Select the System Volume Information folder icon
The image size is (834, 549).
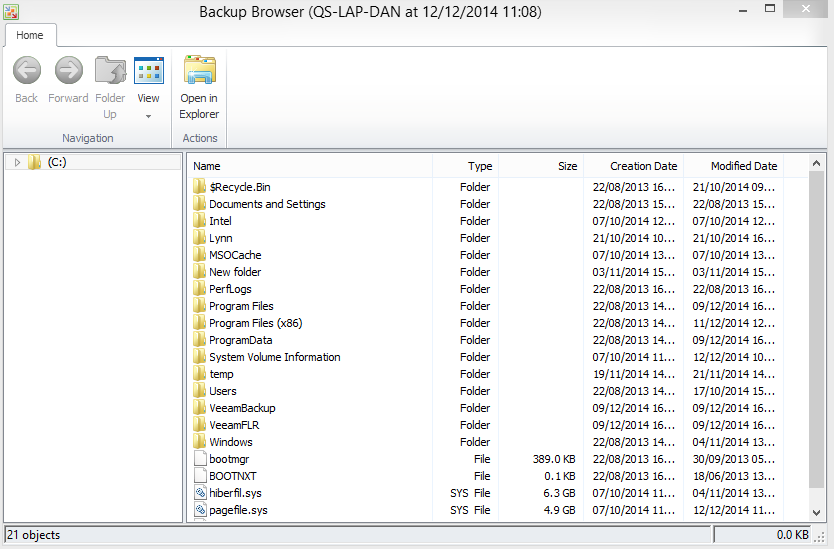[199, 357]
